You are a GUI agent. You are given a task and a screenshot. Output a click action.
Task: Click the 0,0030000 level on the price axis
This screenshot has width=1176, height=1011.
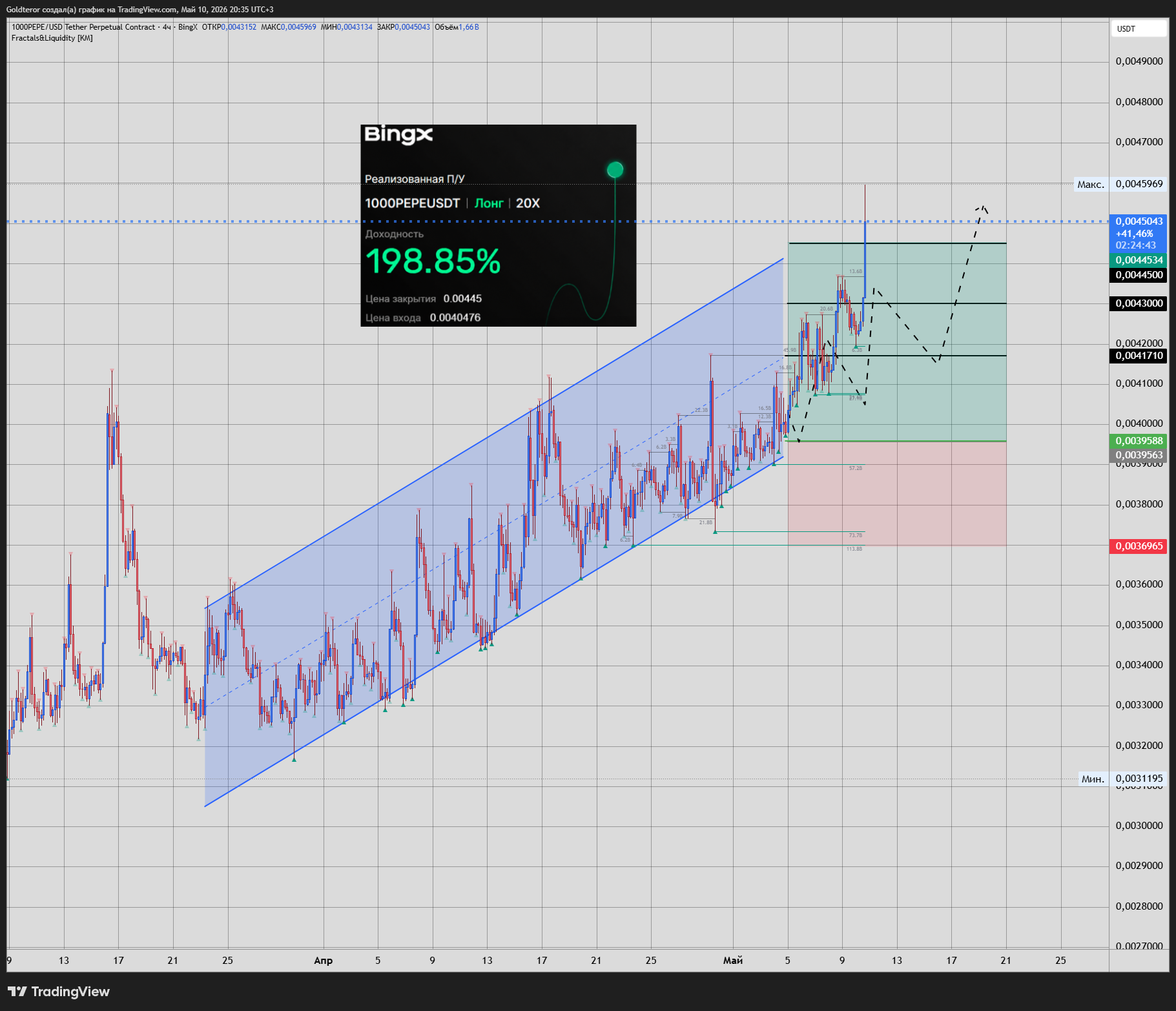(x=1139, y=826)
